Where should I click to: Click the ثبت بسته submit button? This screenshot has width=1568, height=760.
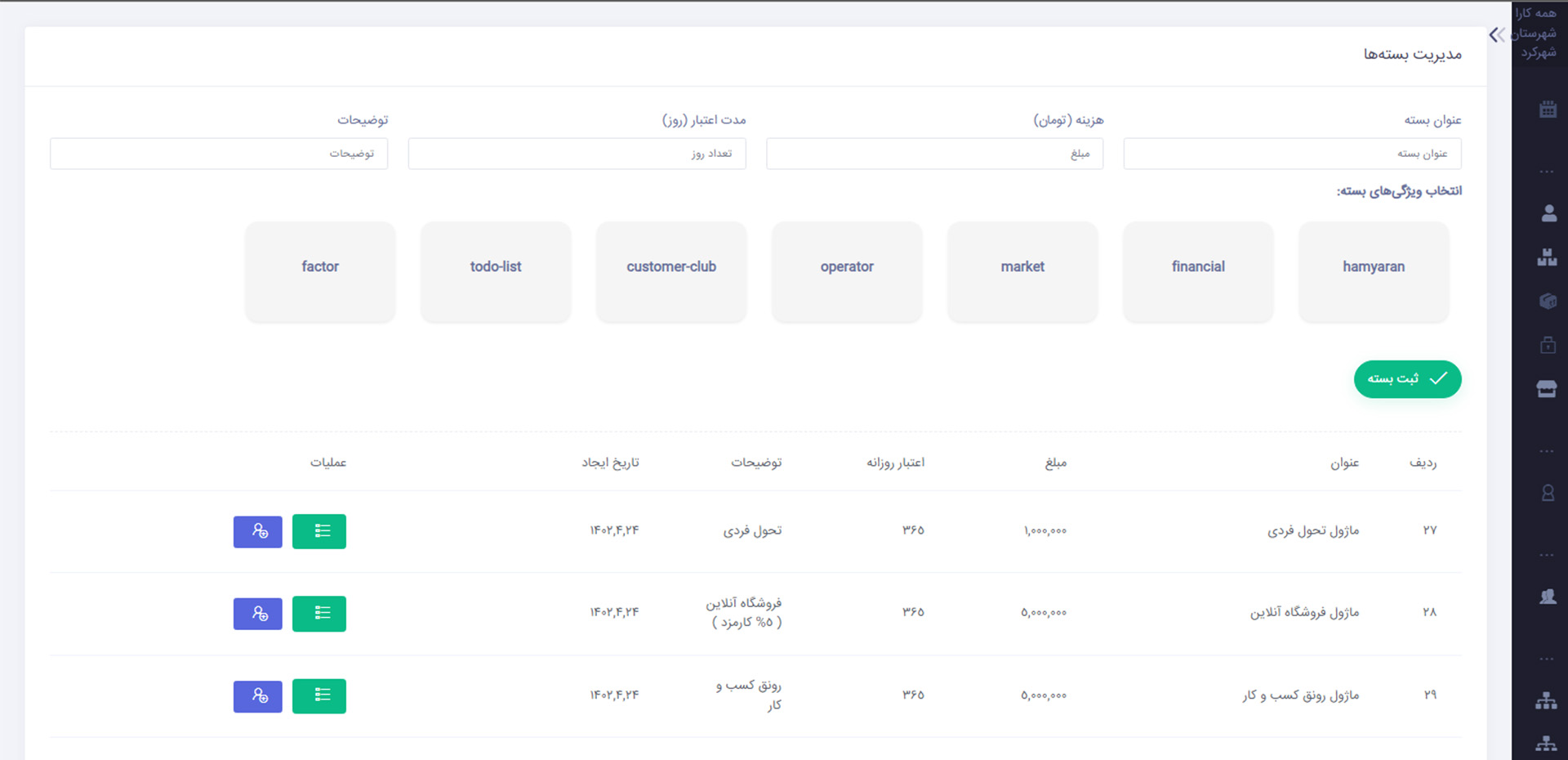(1407, 379)
